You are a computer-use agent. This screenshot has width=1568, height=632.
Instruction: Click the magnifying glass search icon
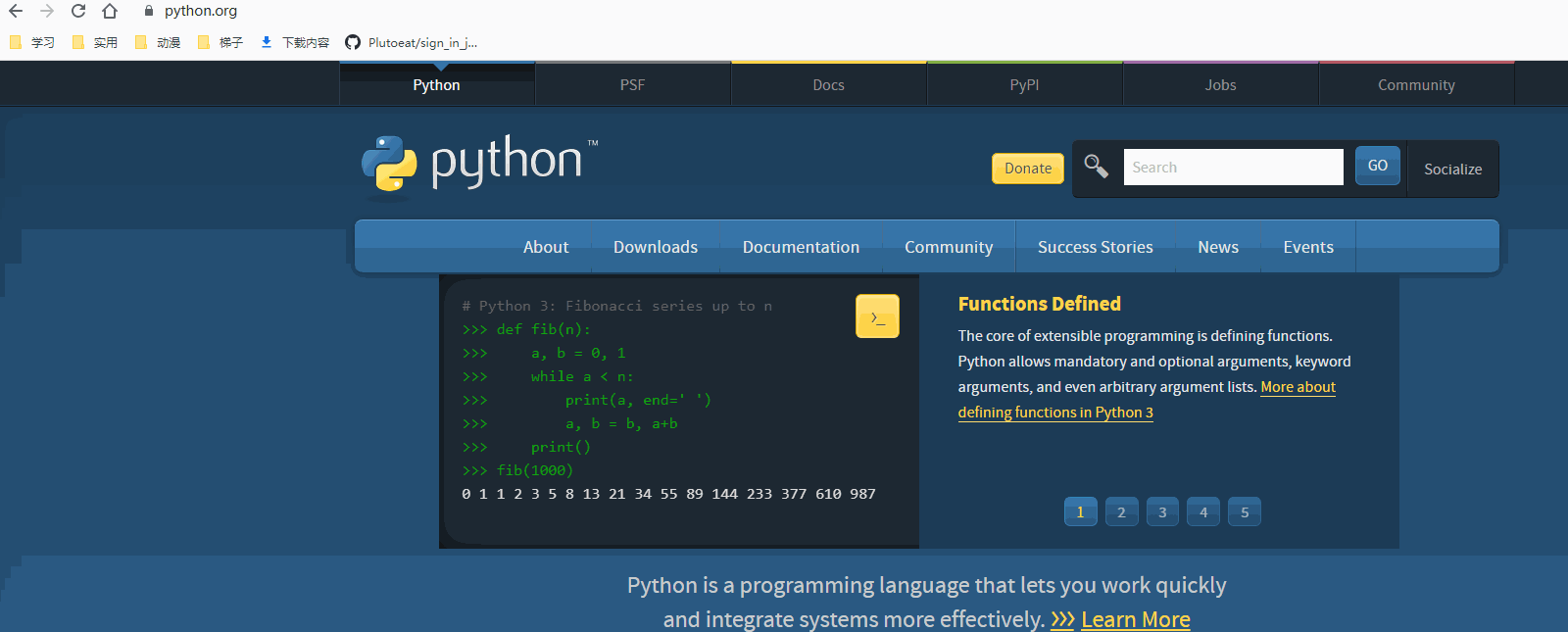1097,167
